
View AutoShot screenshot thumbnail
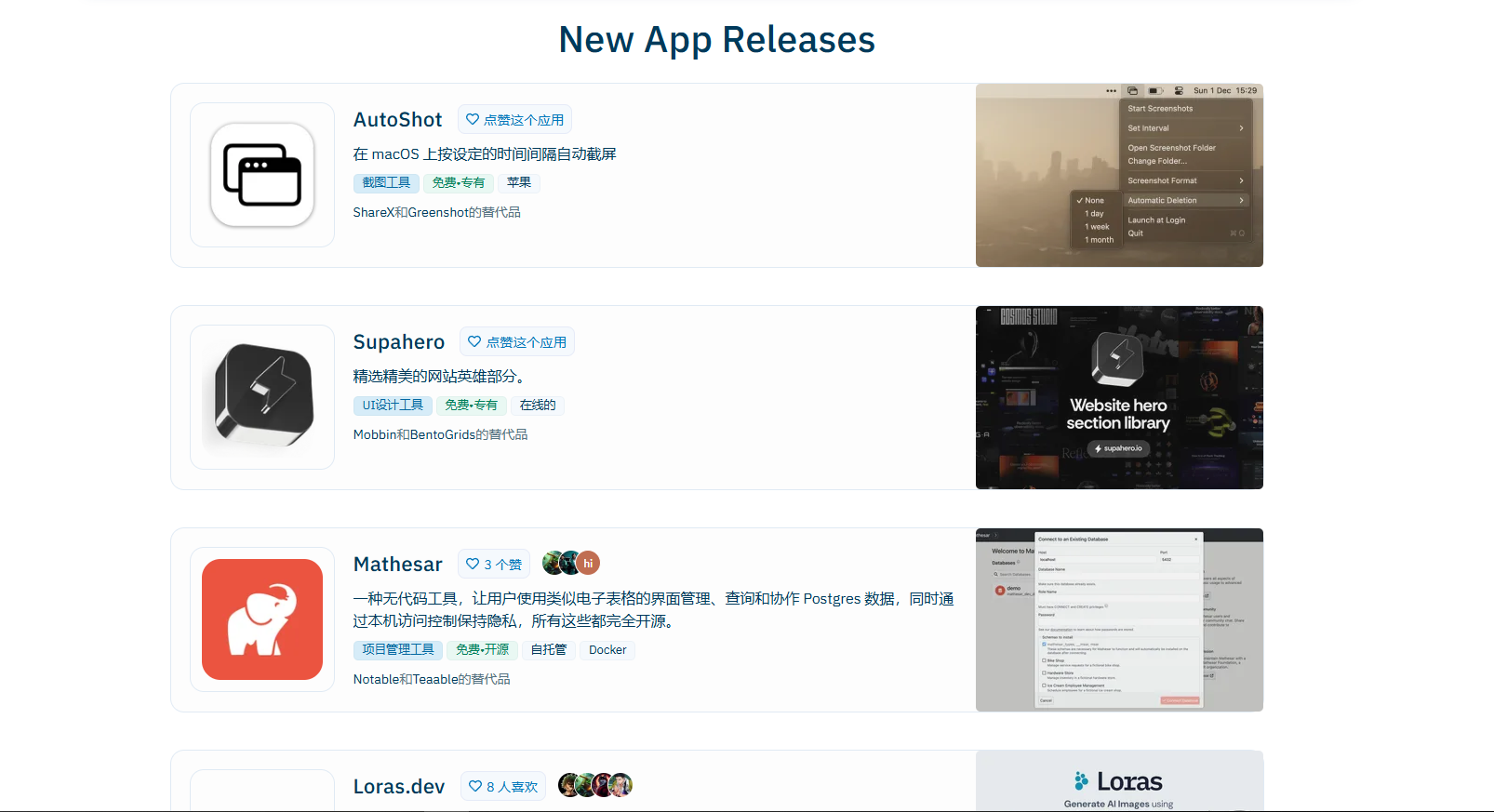(1119, 176)
